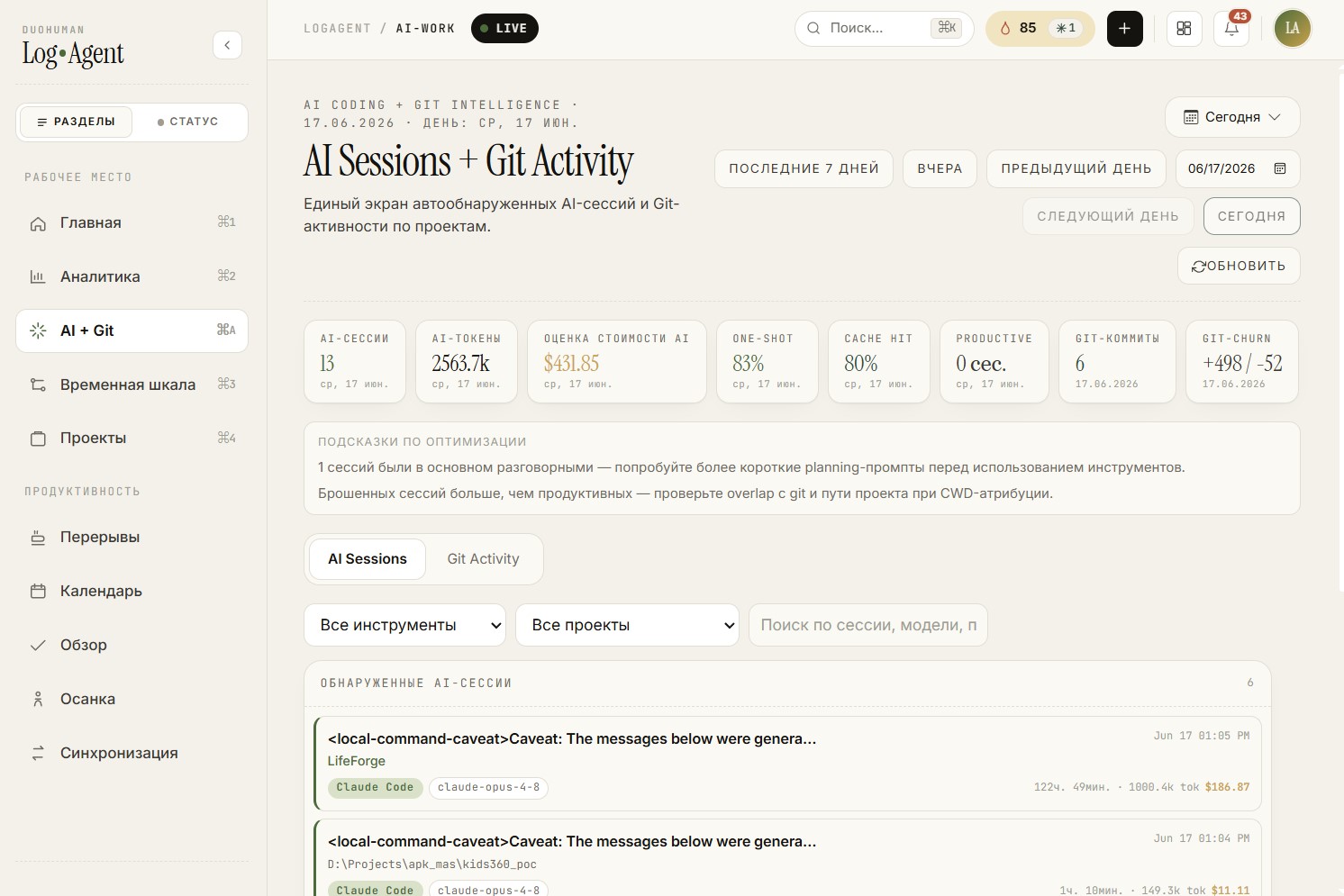Open the Аналитика bar chart icon
1344x896 pixels.
point(38,277)
